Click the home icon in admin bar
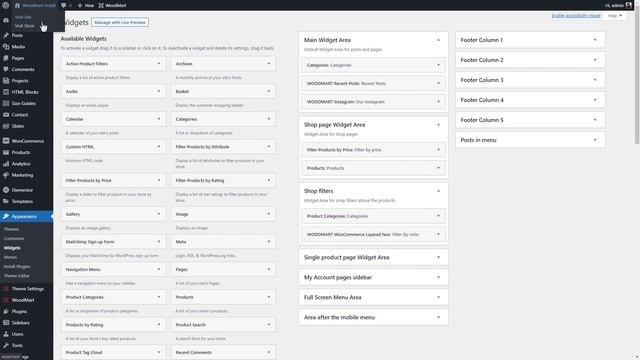This screenshot has width=640, height=360. pos(17,5)
